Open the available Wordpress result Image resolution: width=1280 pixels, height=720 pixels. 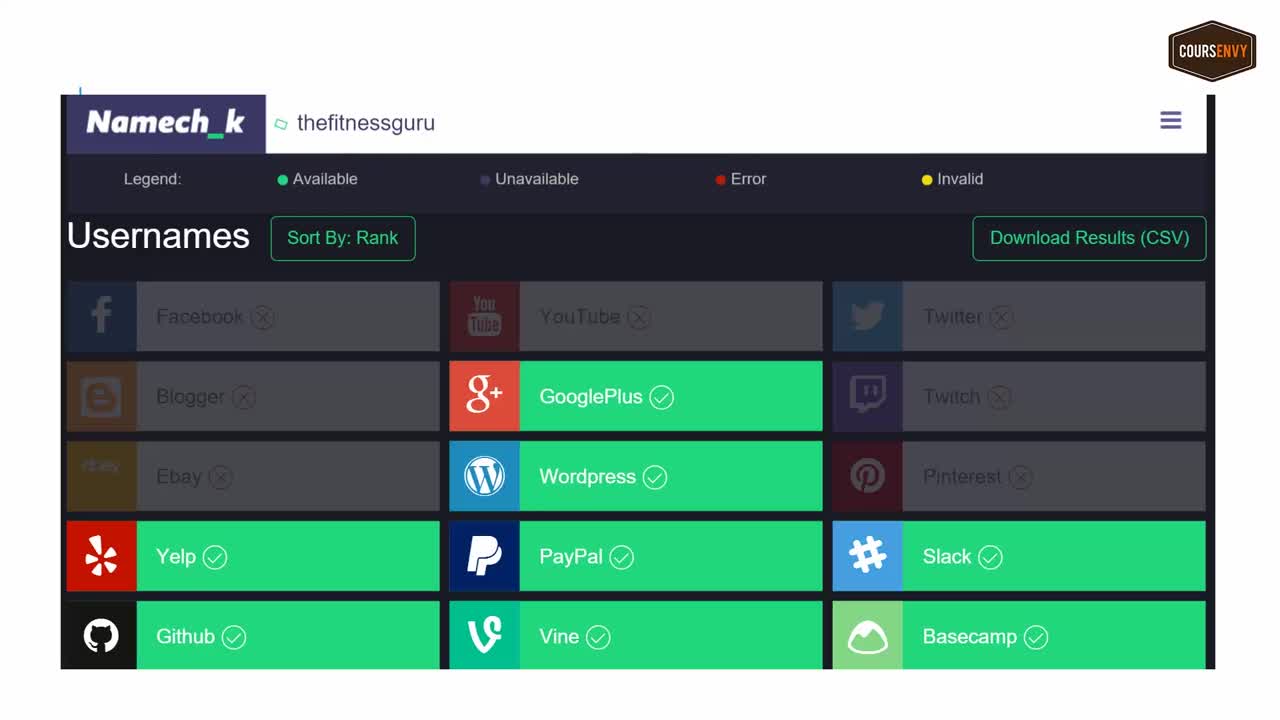pyautogui.click(x=636, y=476)
